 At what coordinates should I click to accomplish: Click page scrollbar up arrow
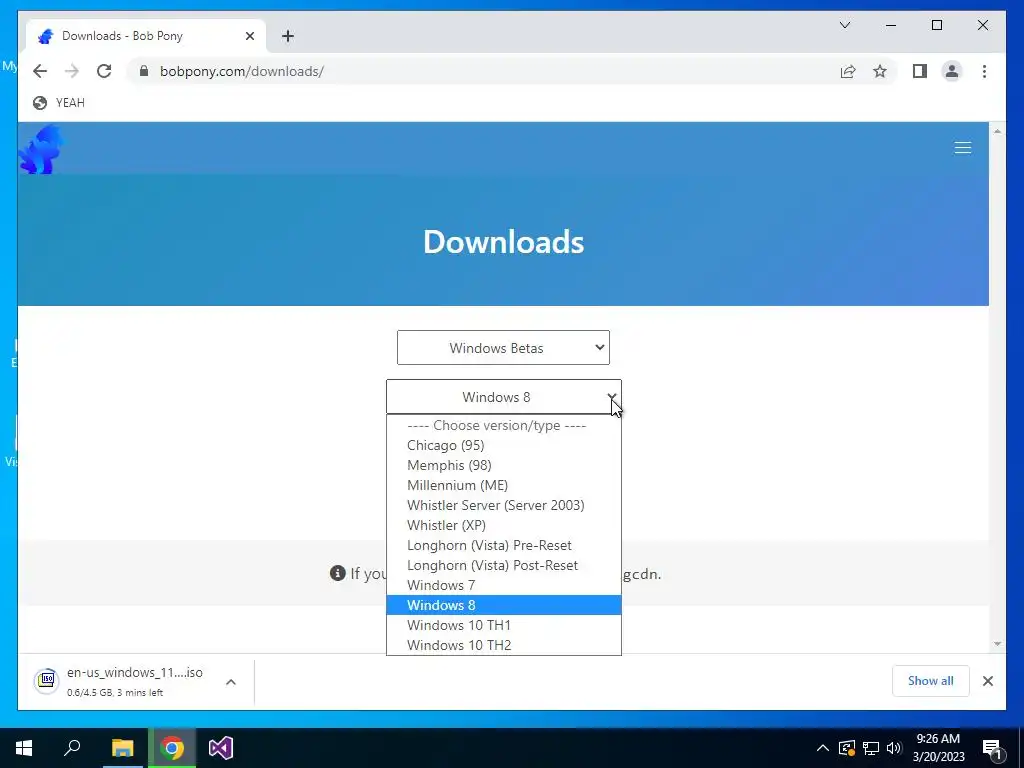[x=997, y=131]
